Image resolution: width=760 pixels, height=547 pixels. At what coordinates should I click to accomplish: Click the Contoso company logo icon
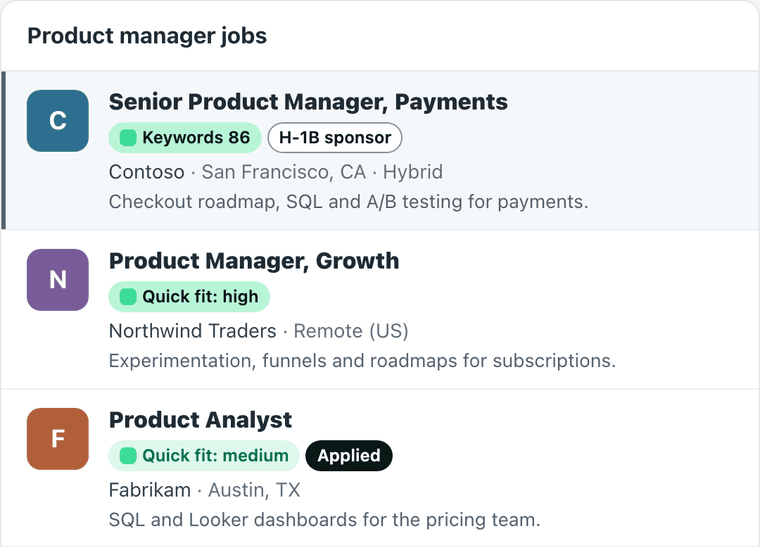tap(58, 121)
